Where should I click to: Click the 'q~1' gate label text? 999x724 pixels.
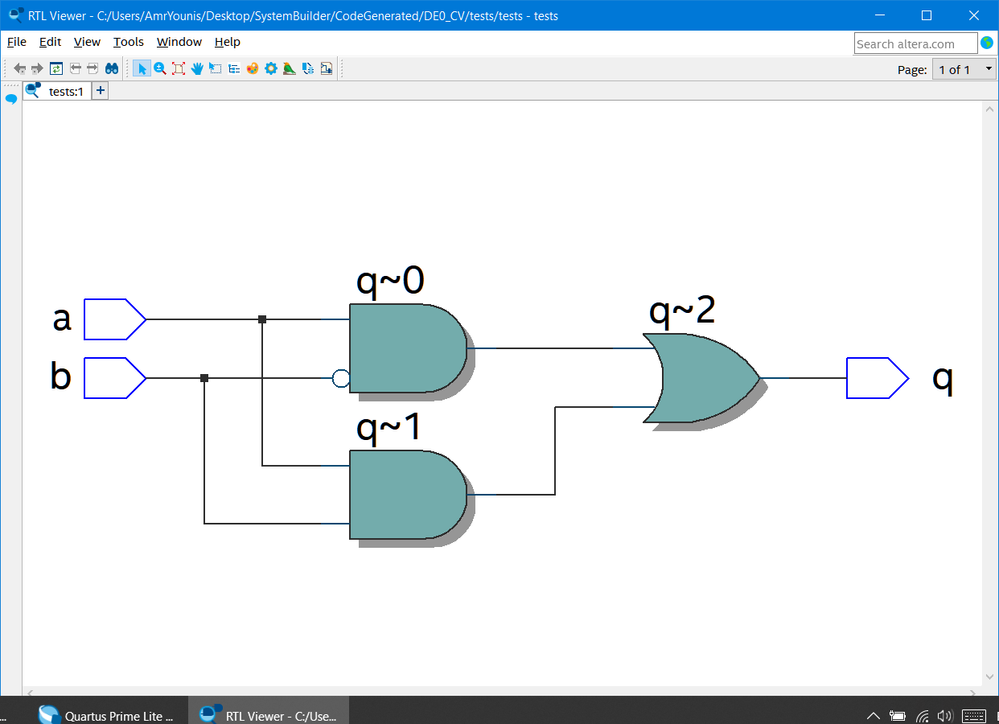(388, 427)
